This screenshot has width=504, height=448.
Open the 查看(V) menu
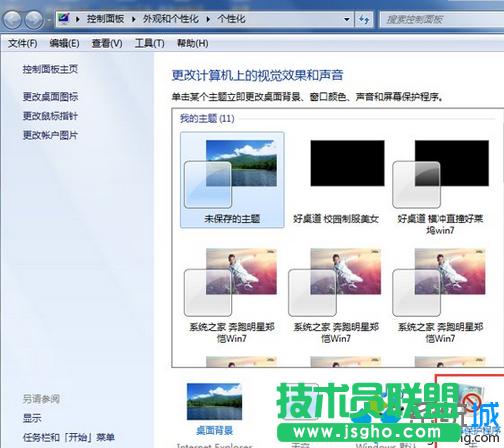[107, 43]
